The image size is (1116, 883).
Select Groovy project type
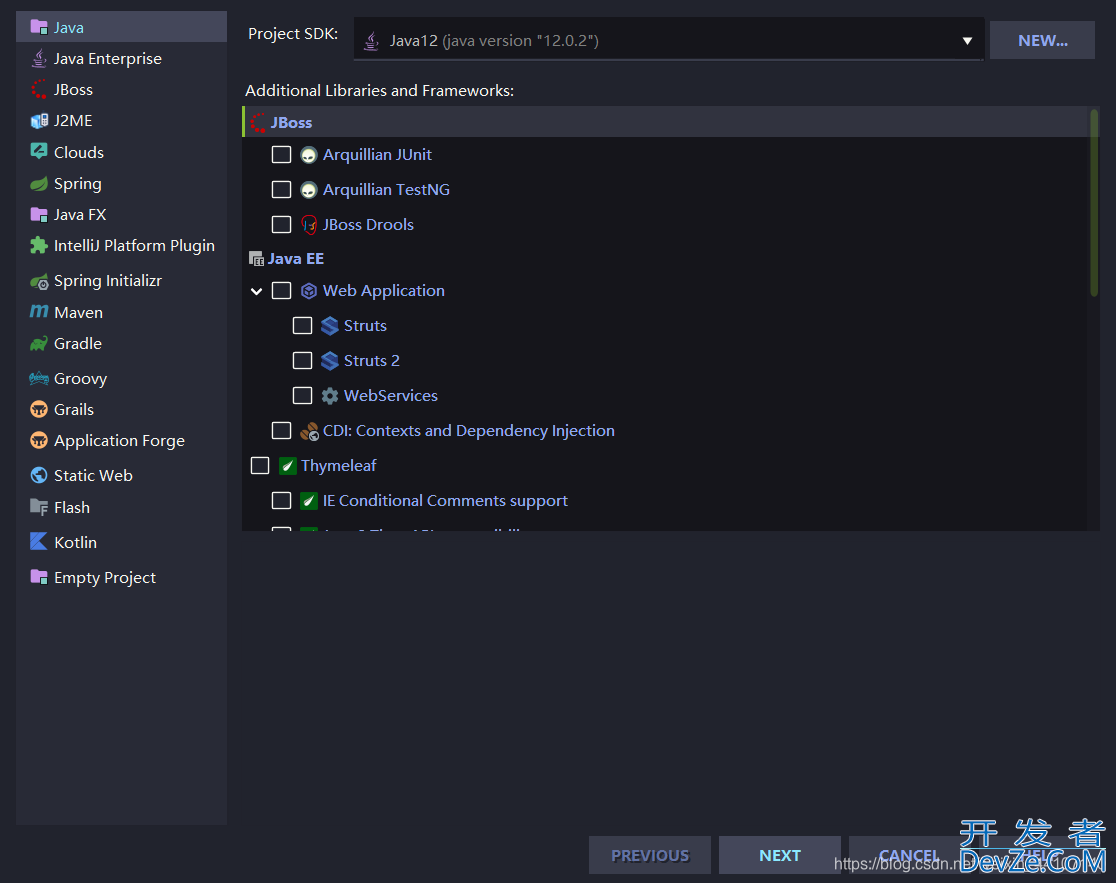(x=121, y=379)
